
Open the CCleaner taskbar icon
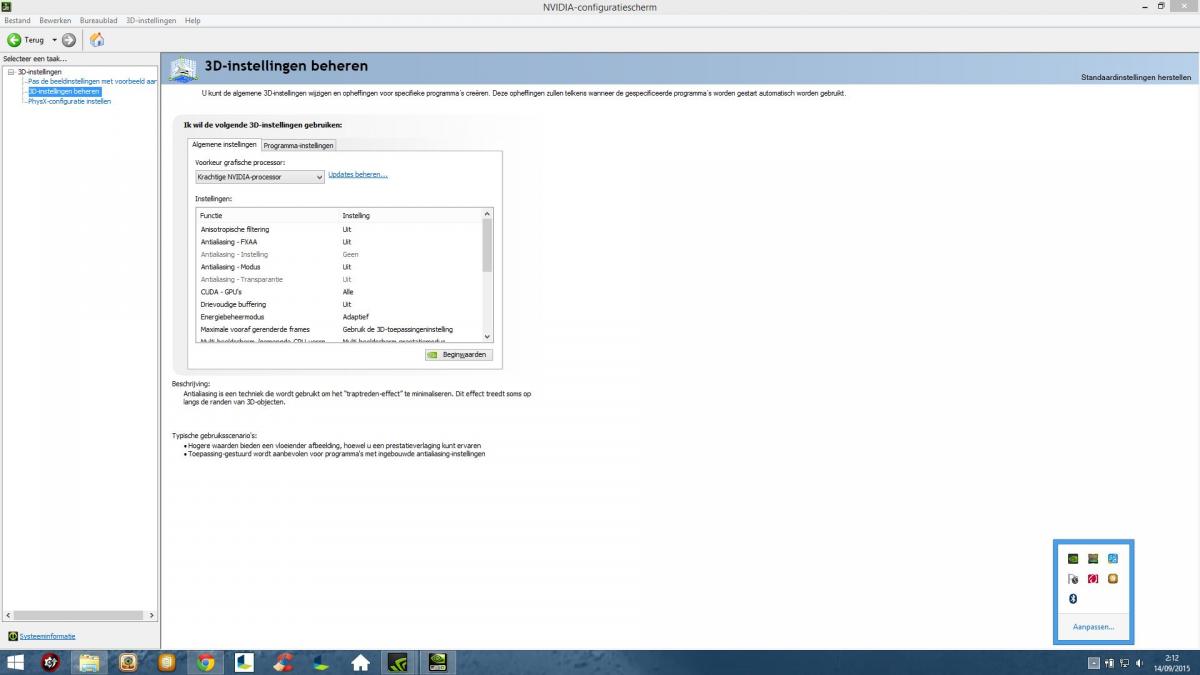pyautogui.click(x=283, y=663)
